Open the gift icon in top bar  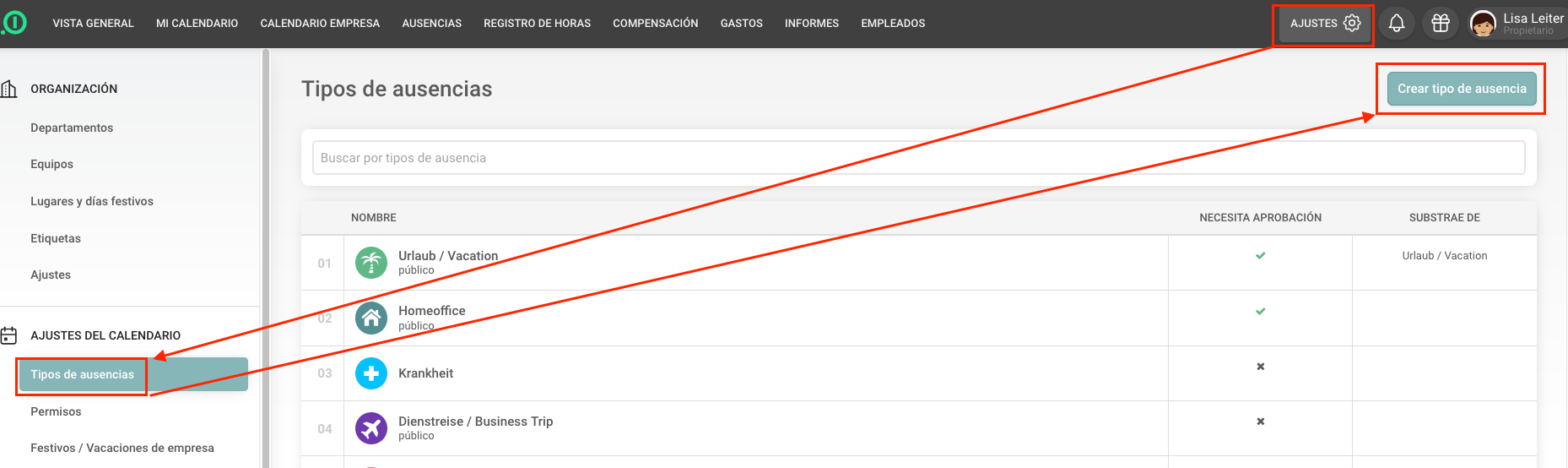(x=1441, y=23)
